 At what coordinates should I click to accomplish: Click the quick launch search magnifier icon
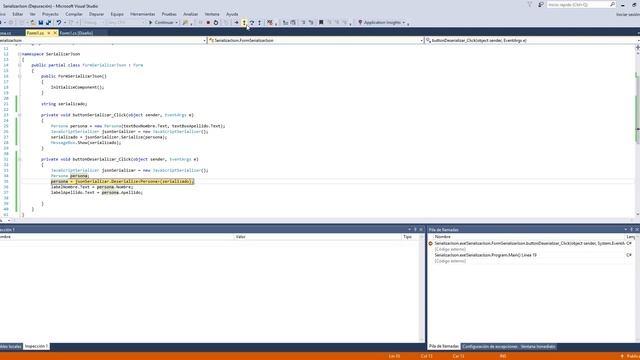coord(612,4)
